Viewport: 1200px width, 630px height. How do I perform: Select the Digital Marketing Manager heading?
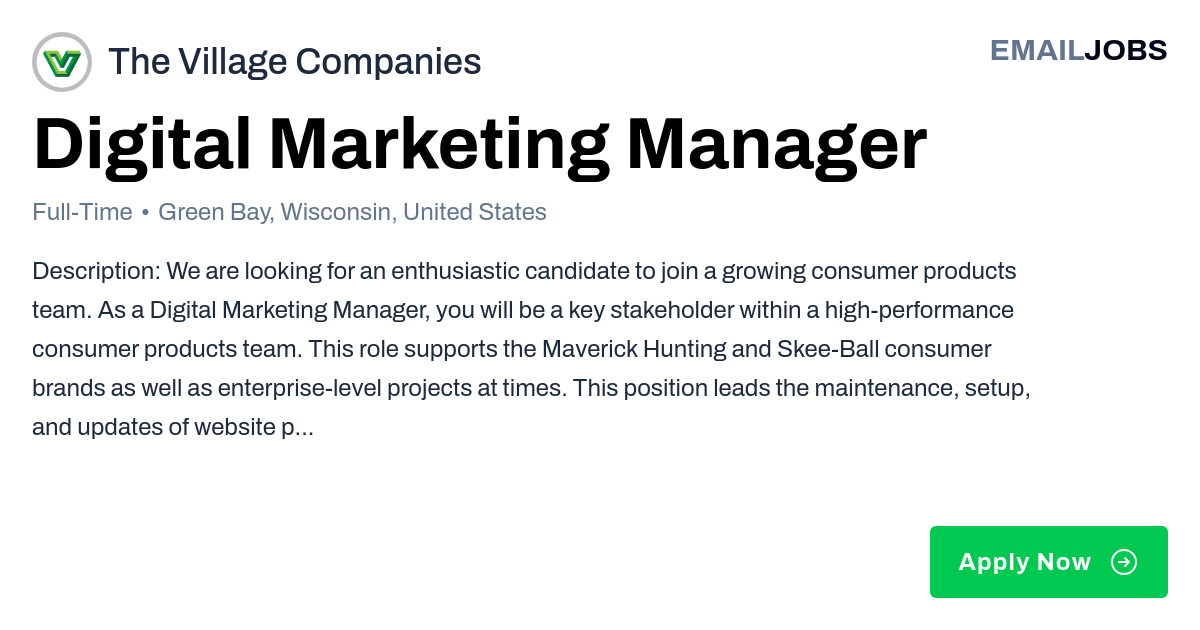pyautogui.click(x=480, y=146)
